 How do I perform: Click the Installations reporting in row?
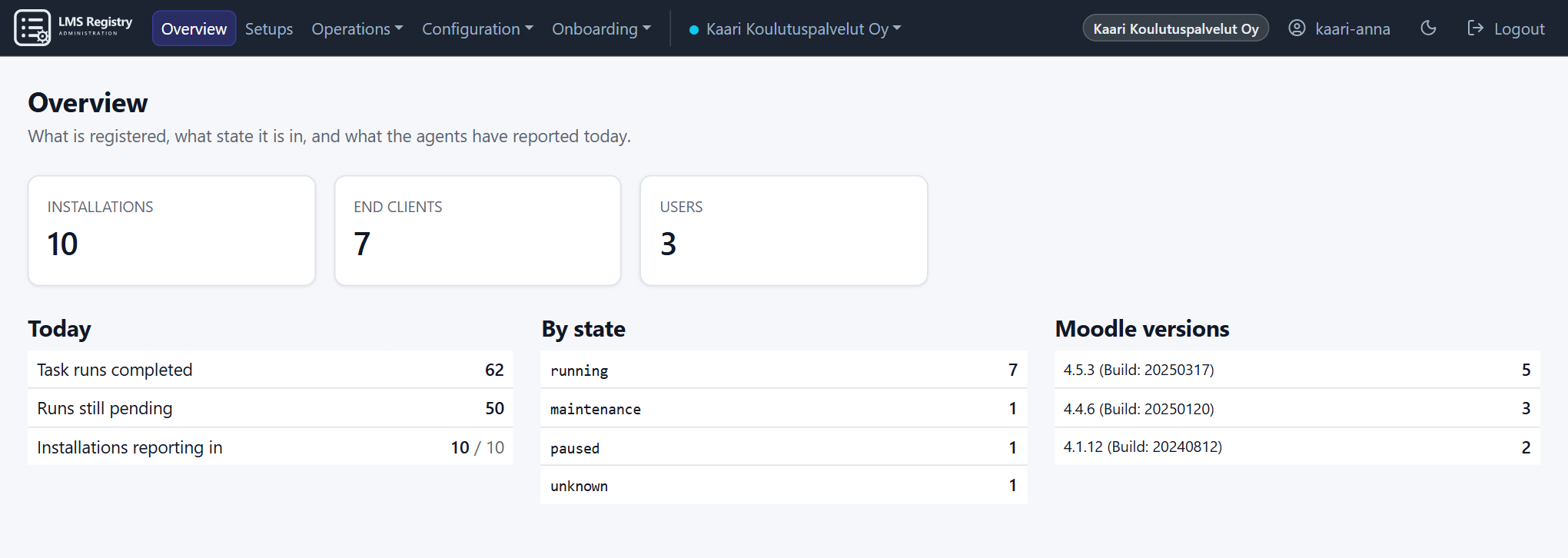coord(271,447)
